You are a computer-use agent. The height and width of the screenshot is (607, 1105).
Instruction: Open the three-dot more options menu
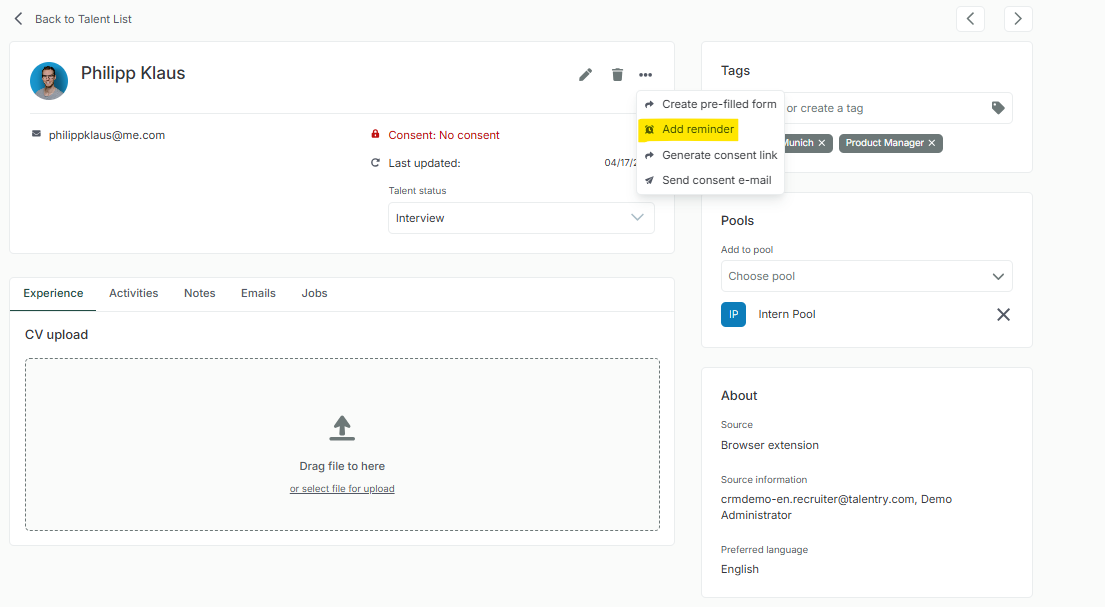646,75
